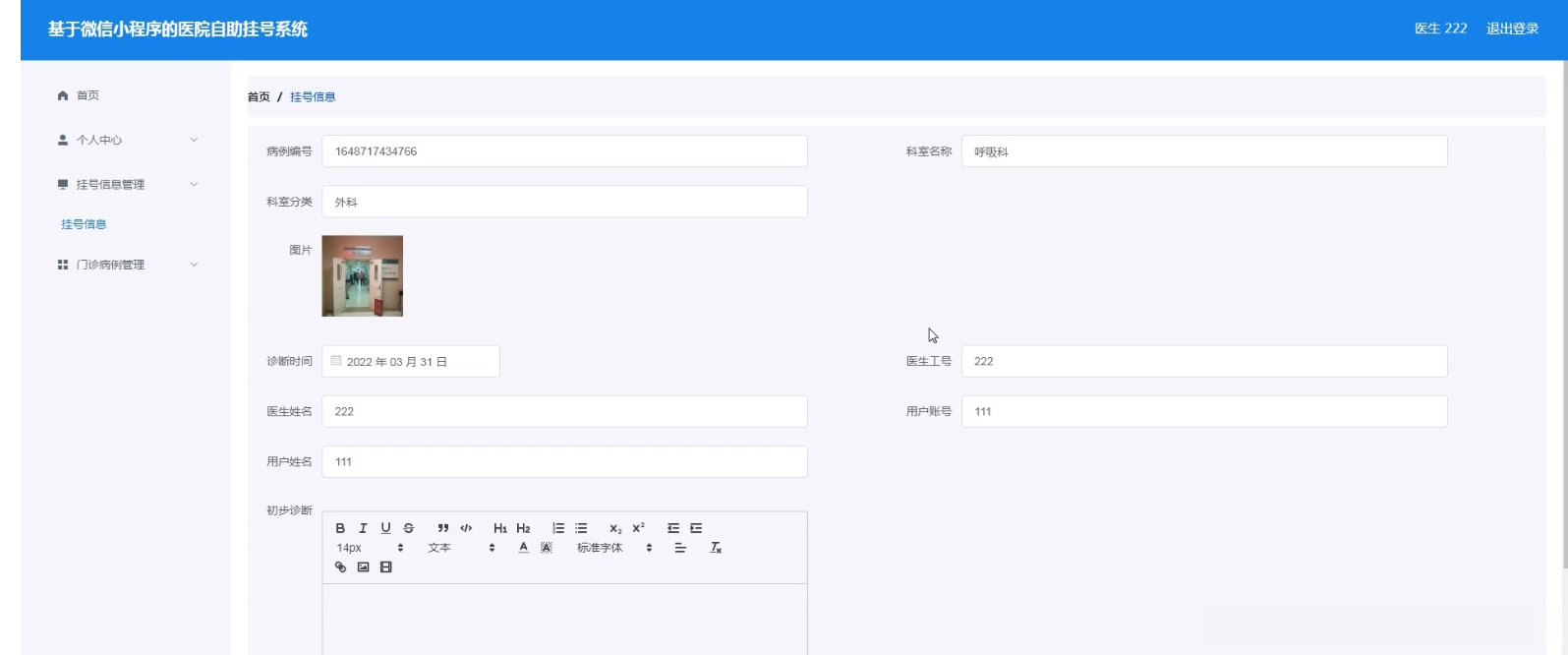Toggle bold formatting in the editor
Screen dimensions: 1568x655
coord(340,528)
